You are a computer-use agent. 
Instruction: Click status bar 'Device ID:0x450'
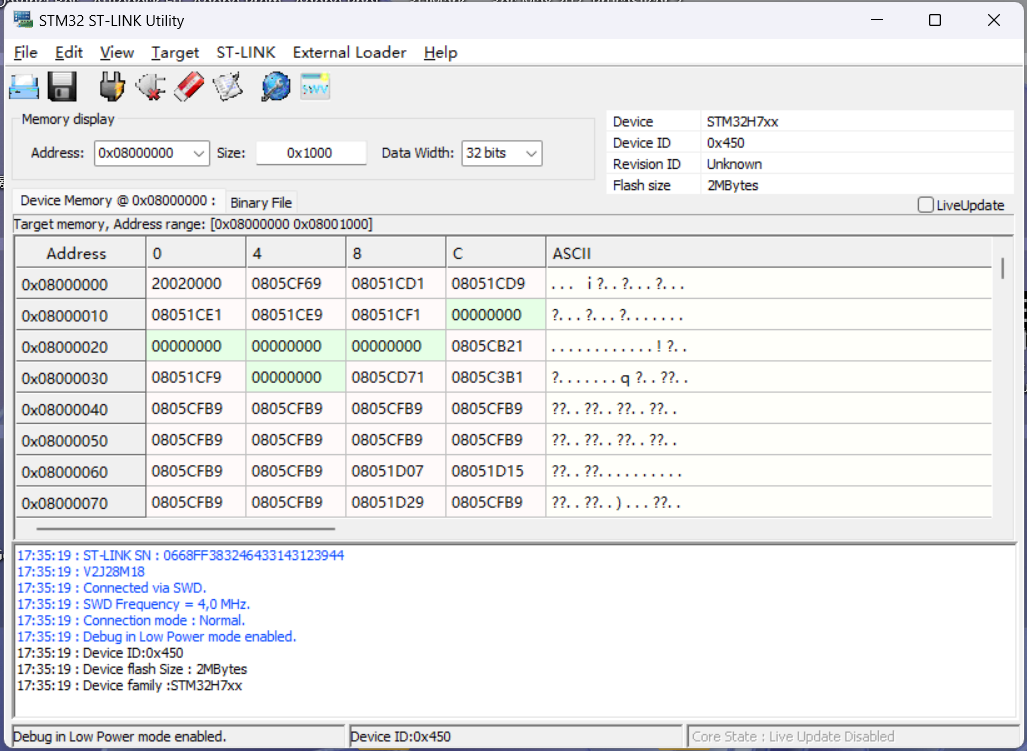[x=516, y=737]
